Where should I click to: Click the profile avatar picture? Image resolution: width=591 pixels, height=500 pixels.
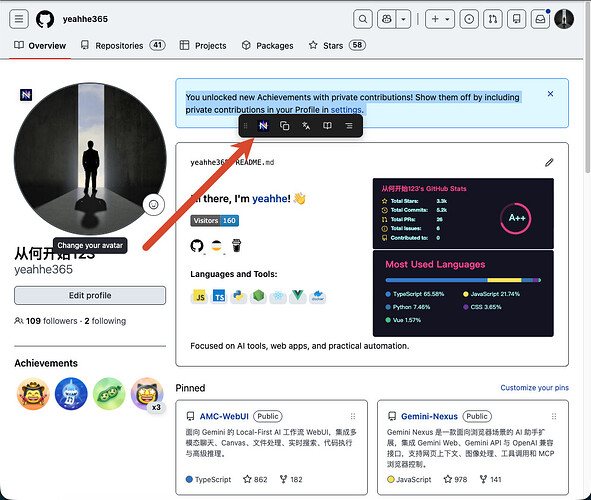click(90, 159)
